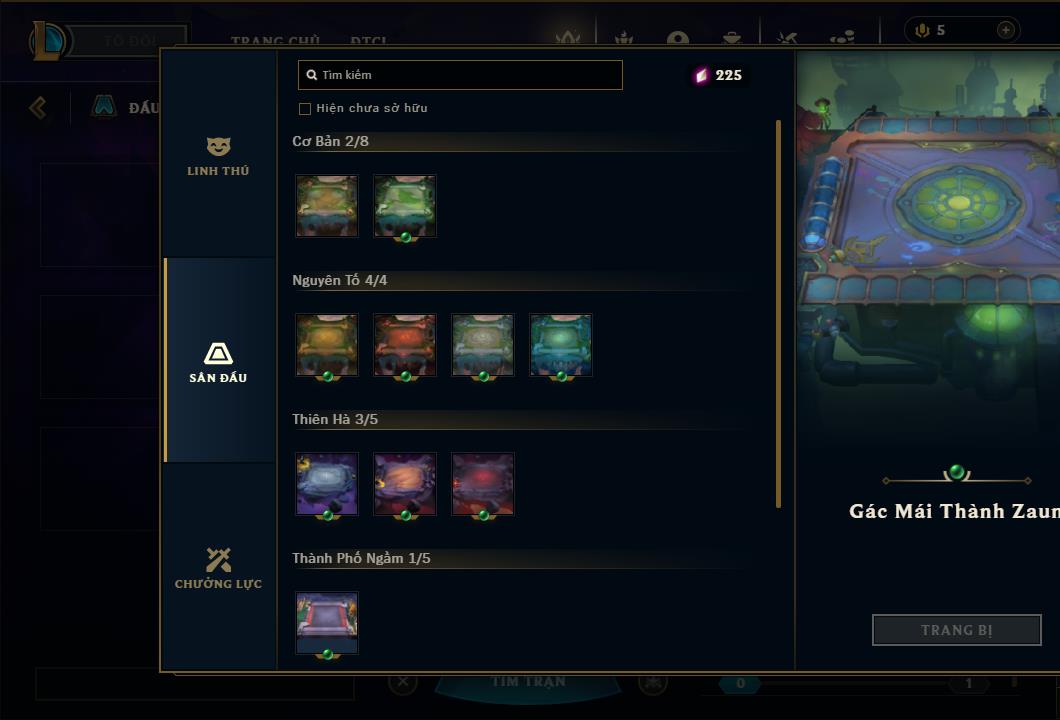The height and width of the screenshot is (720, 1060).
Task: Select the first Cơ Bản arena thumbnail
Action: (x=327, y=206)
